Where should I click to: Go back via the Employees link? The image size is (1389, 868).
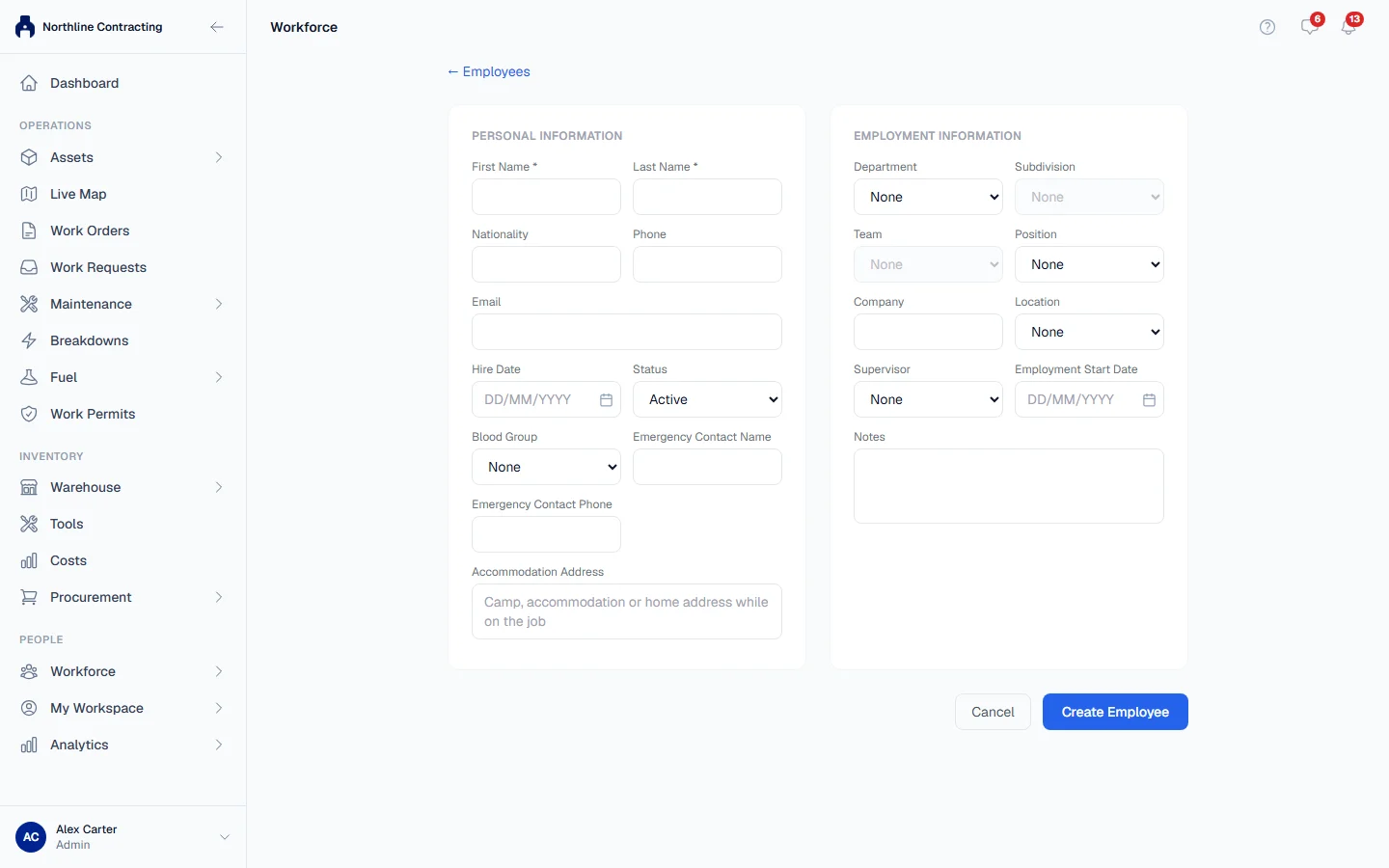tap(488, 71)
